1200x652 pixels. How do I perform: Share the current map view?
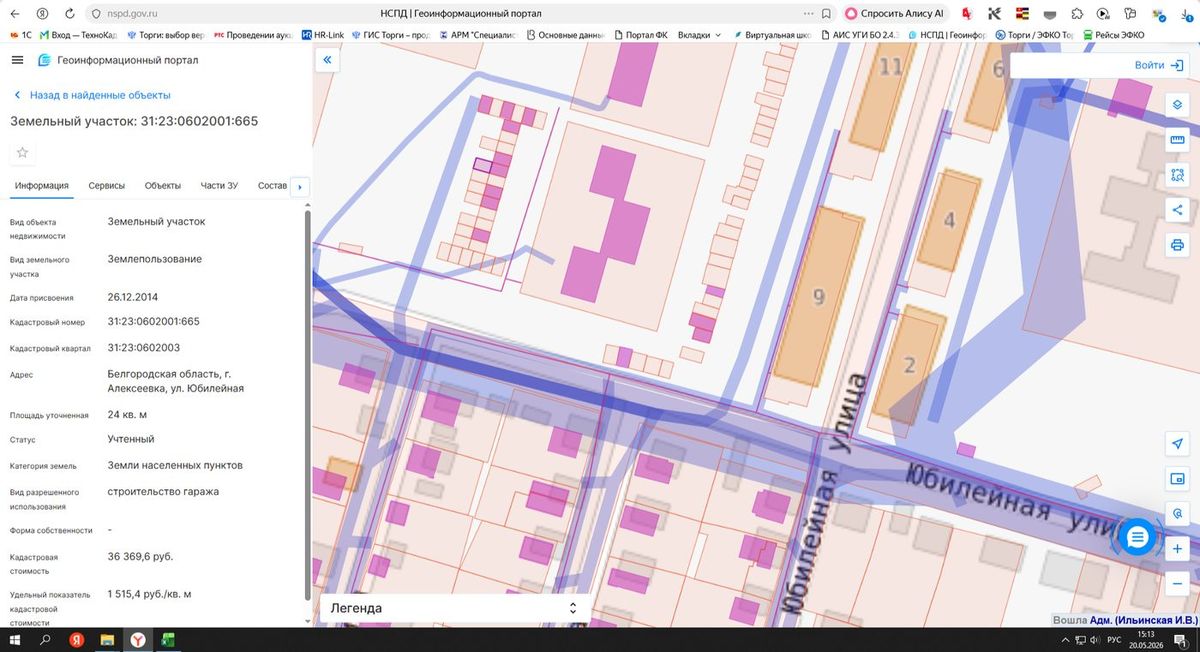coord(1177,210)
